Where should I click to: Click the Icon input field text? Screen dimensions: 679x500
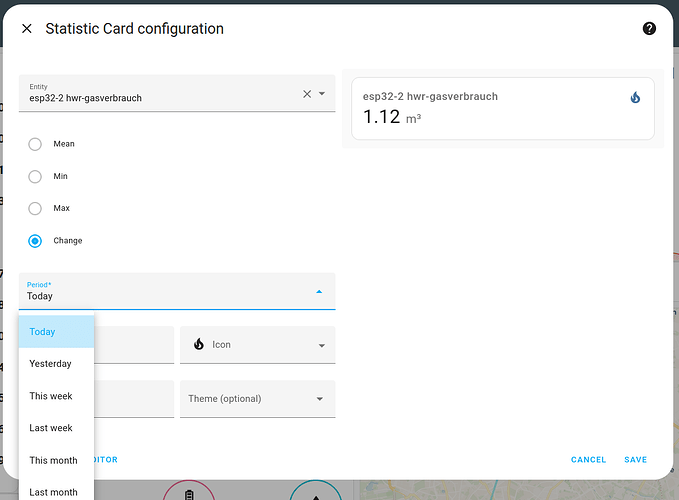click(221, 345)
